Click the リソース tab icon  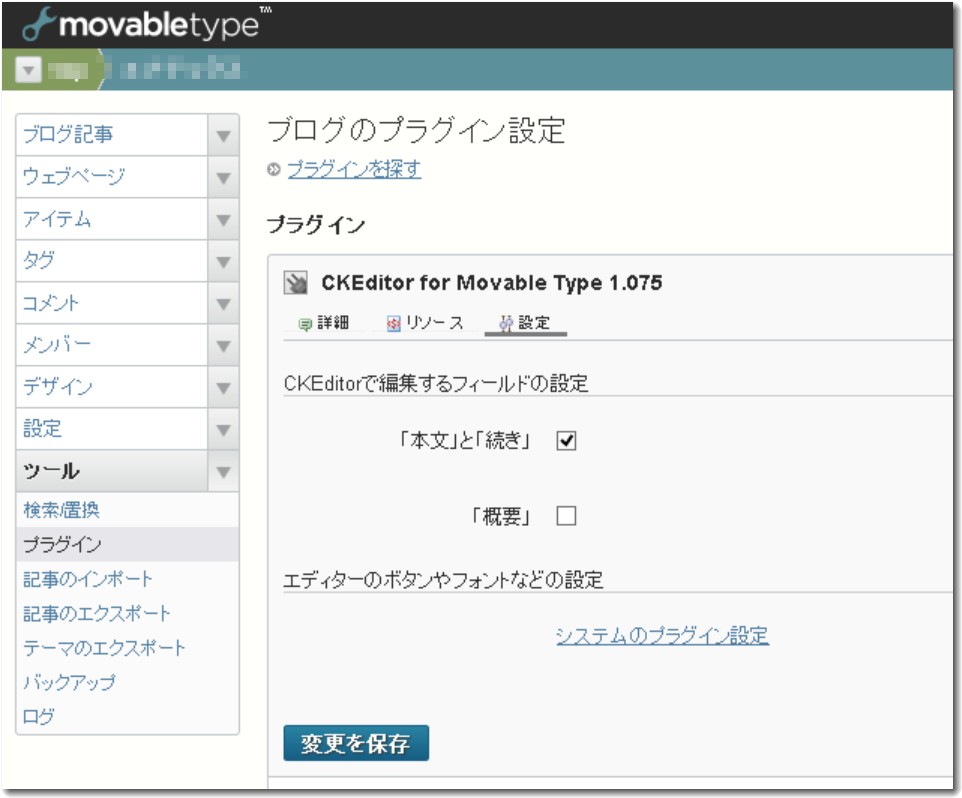click(393, 324)
